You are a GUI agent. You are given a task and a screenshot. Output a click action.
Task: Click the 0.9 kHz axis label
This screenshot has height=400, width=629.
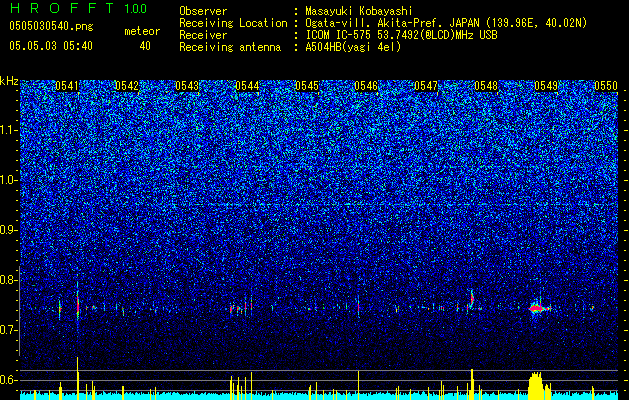point(9,230)
